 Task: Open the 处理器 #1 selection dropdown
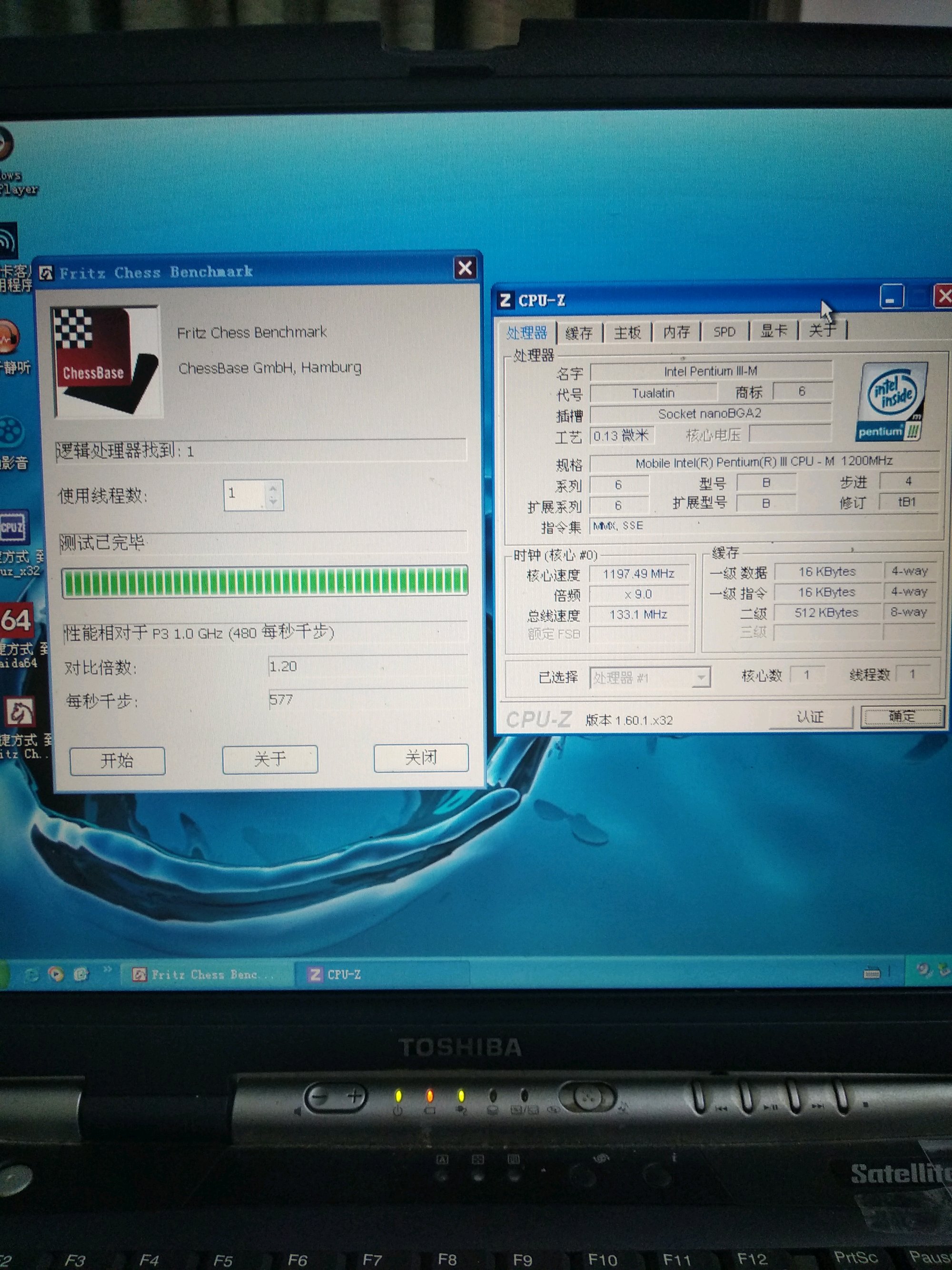click(x=650, y=678)
